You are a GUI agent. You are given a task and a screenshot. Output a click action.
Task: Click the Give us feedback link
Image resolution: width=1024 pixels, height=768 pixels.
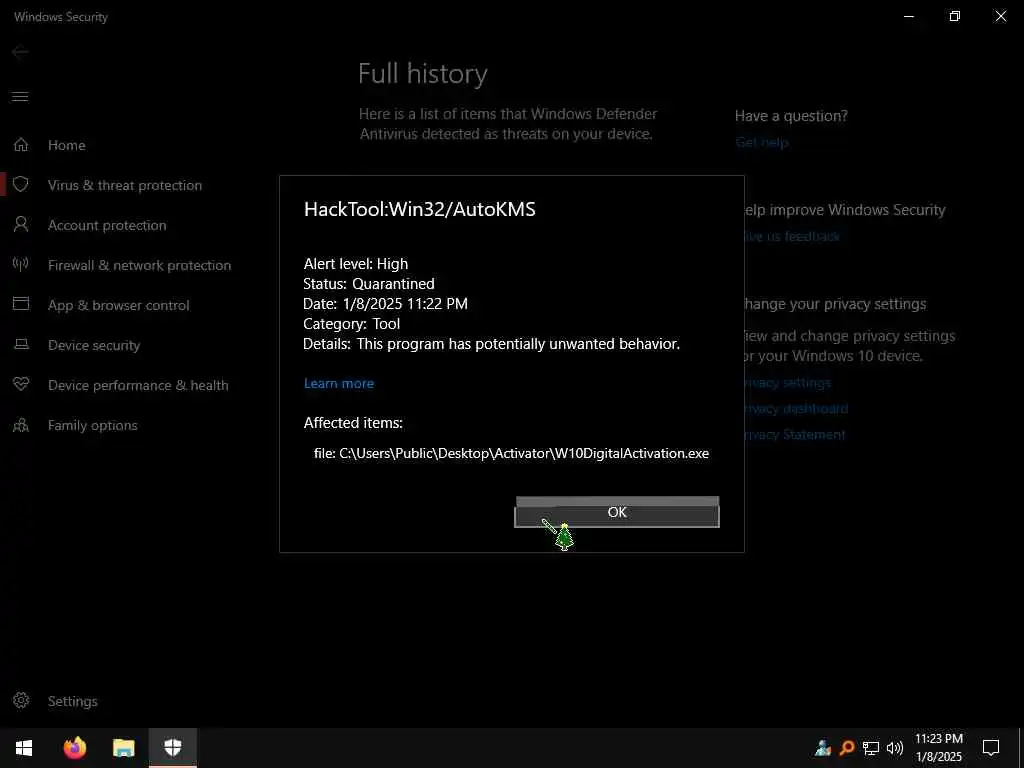pyautogui.click(x=792, y=236)
